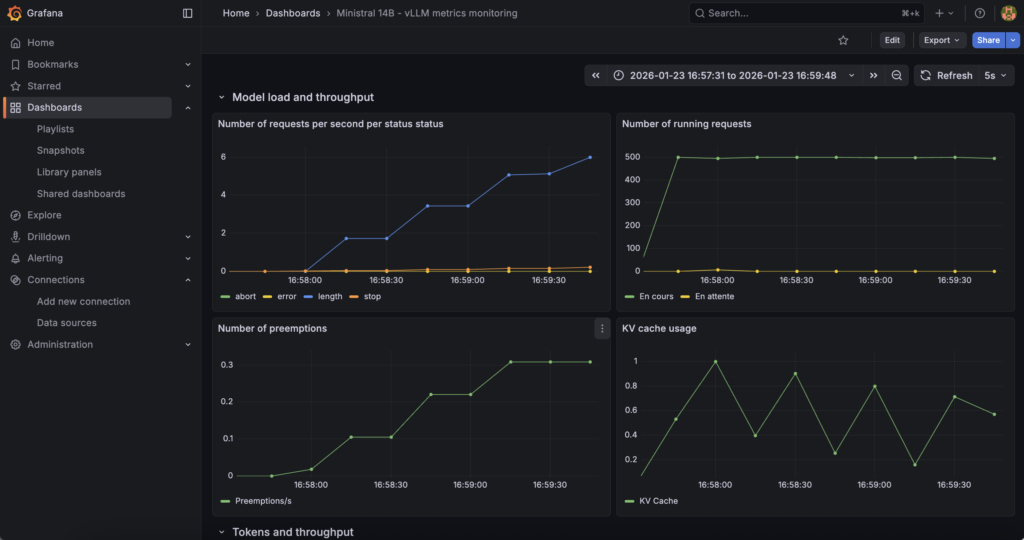The width and height of the screenshot is (1024, 540).
Task: Open Number of preemptions panel menu
Action: click(601, 328)
